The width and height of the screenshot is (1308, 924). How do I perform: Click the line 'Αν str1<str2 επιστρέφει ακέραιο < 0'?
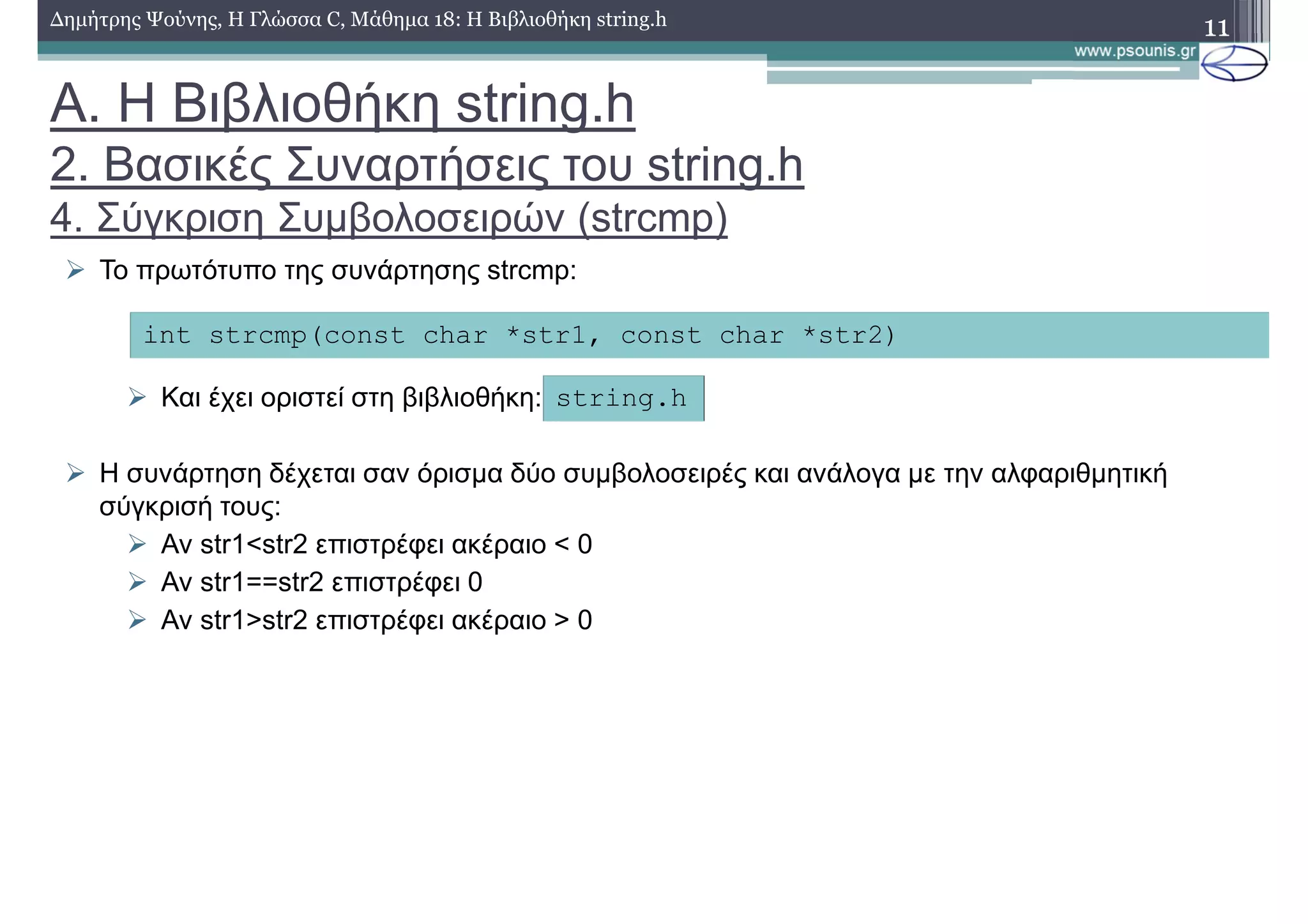coord(376,545)
